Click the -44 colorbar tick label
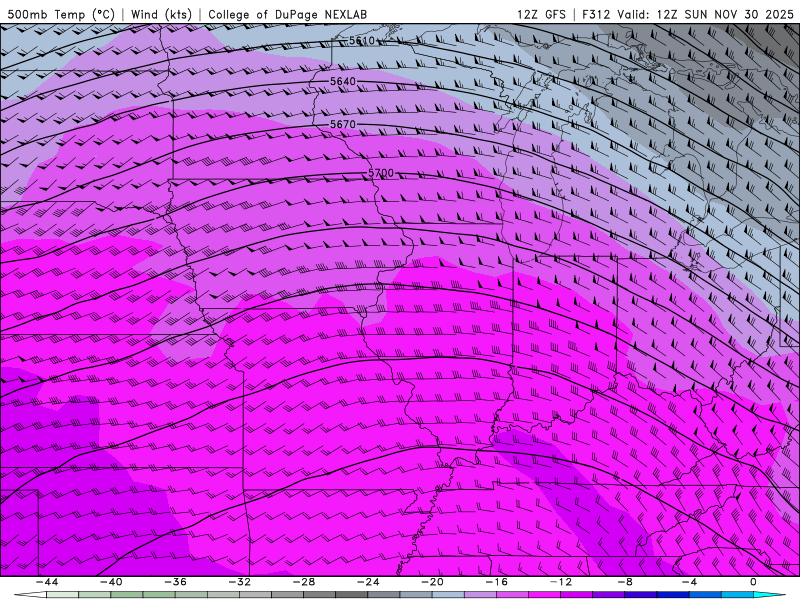800x600 pixels. 47,582
